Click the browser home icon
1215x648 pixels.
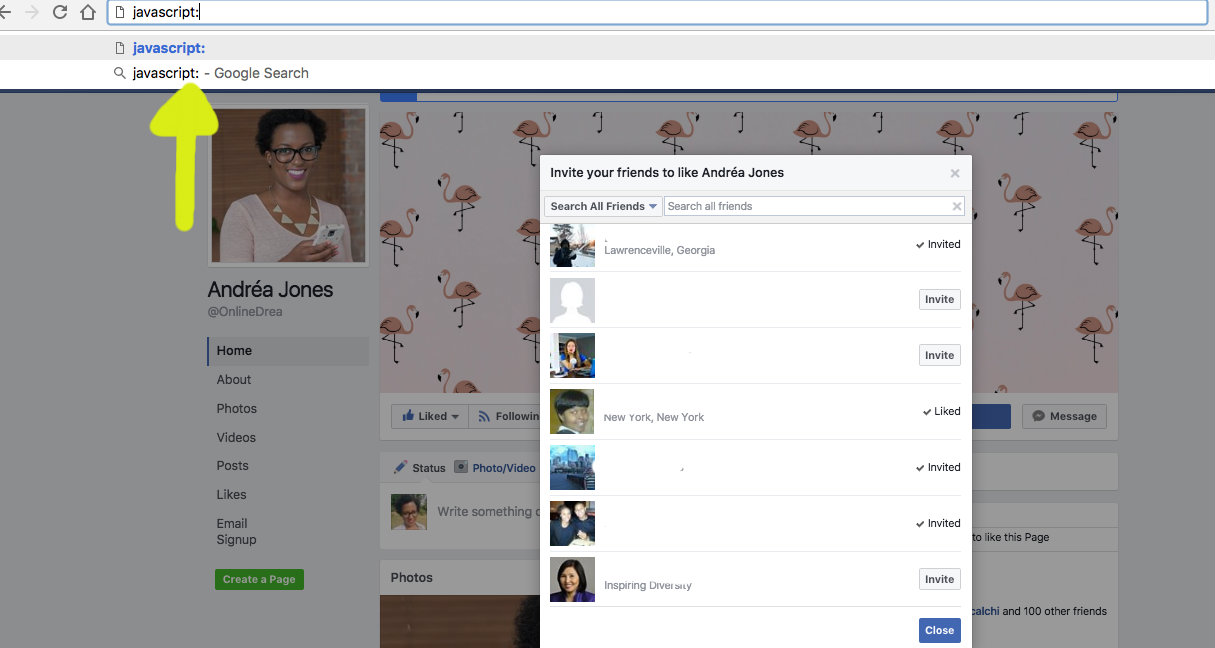[x=88, y=12]
